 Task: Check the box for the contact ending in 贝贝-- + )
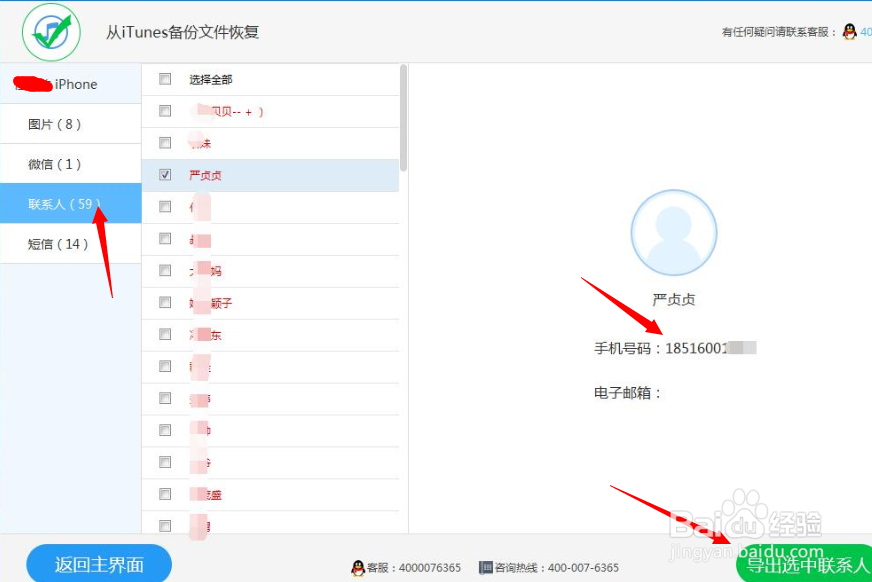(x=165, y=111)
